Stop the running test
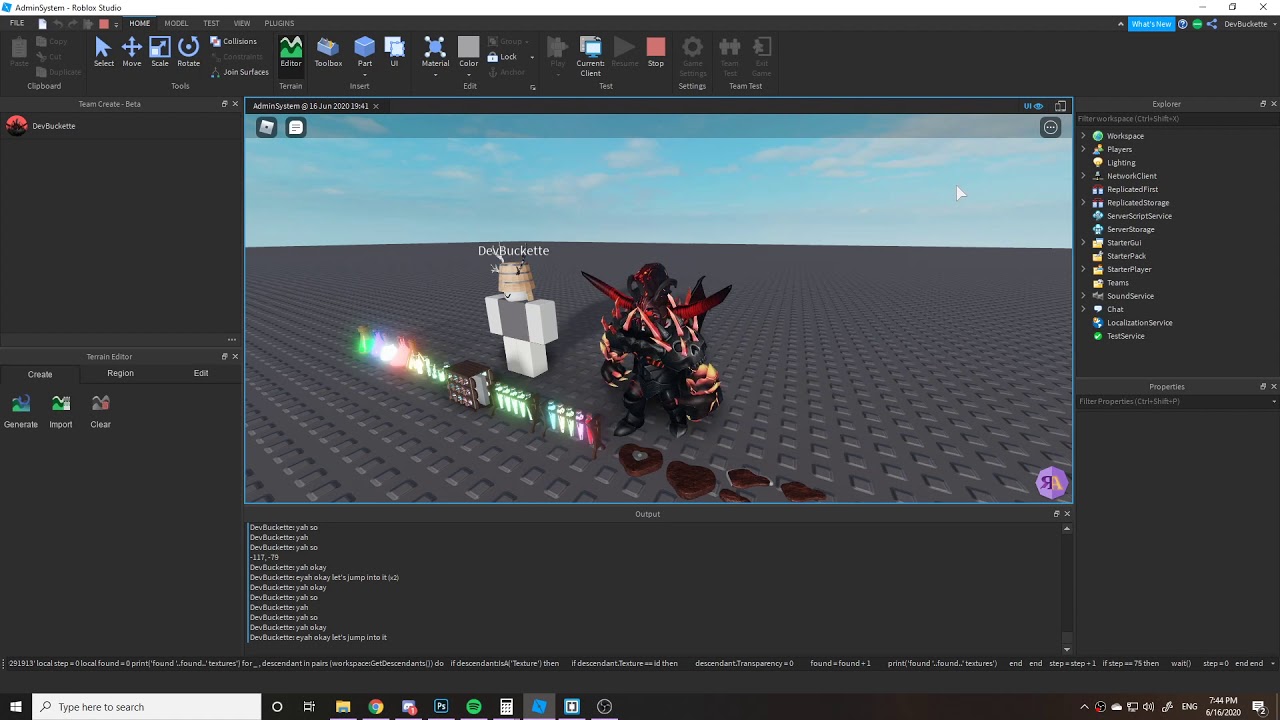This screenshot has height=720, width=1280. [x=656, y=52]
